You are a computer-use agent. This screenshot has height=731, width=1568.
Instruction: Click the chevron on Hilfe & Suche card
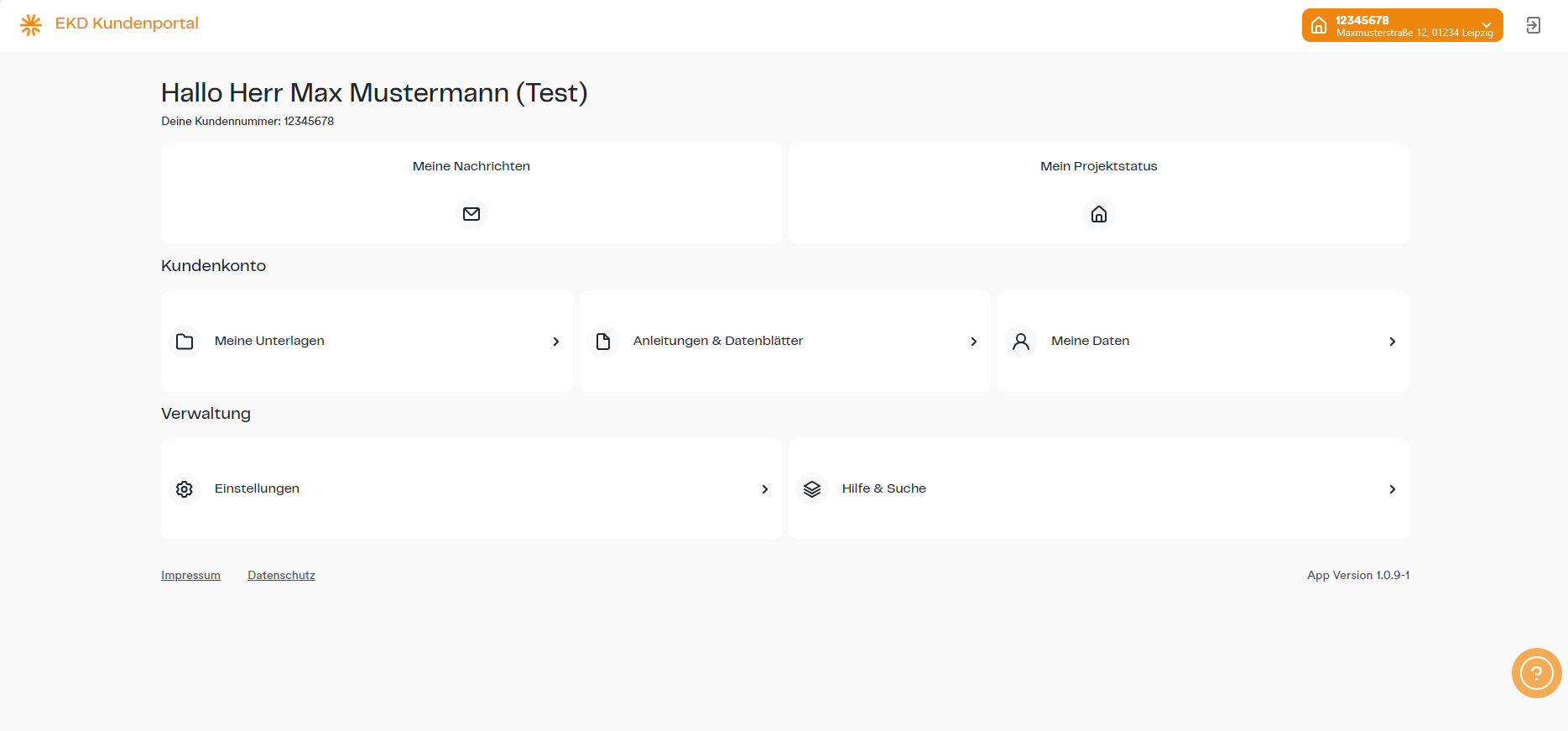click(x=1392, y=489)
